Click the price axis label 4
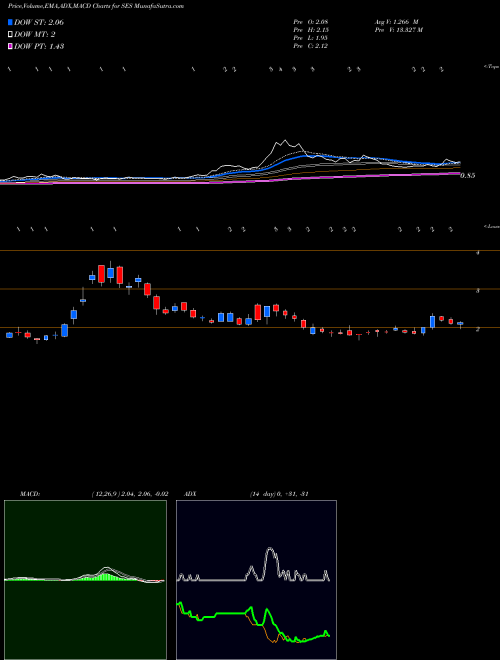 point(477,253)
